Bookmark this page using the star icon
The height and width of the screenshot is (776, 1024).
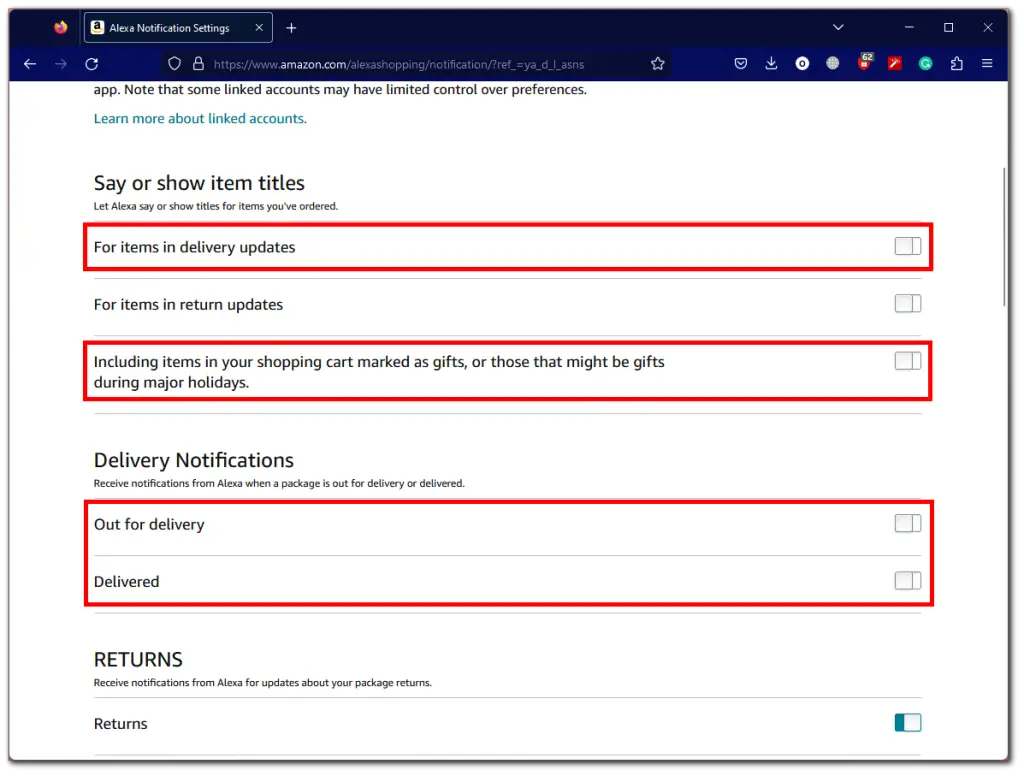point(658,63)
